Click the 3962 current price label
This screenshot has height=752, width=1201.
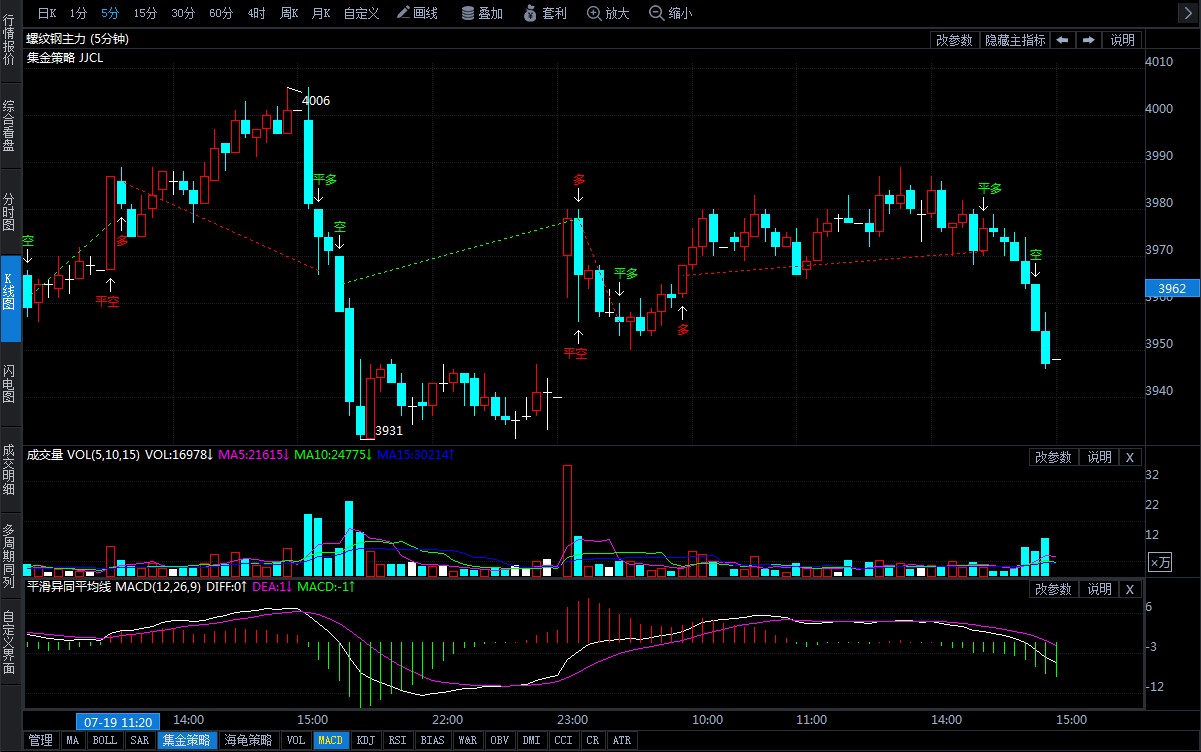click(x=1171, y=289)
